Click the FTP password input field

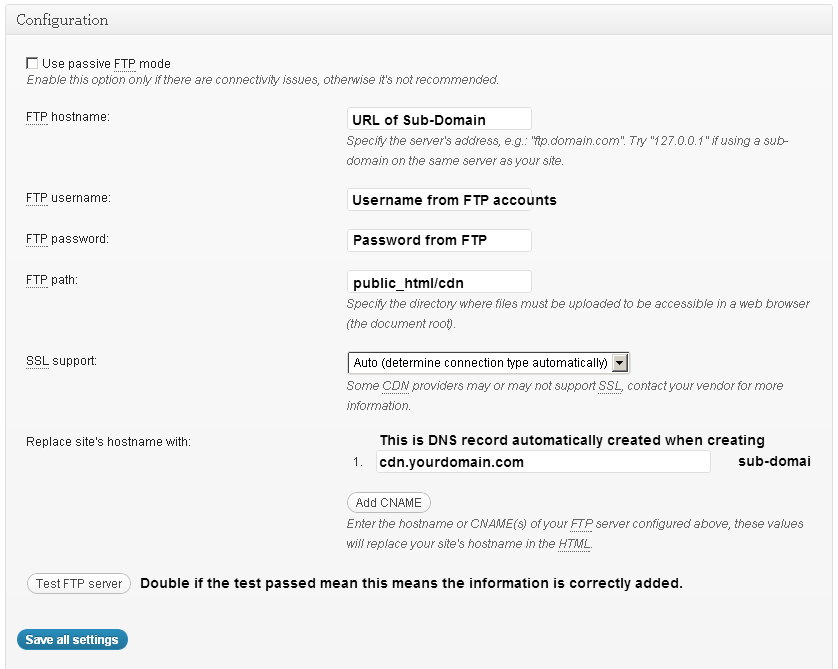[x=438, y=240]
